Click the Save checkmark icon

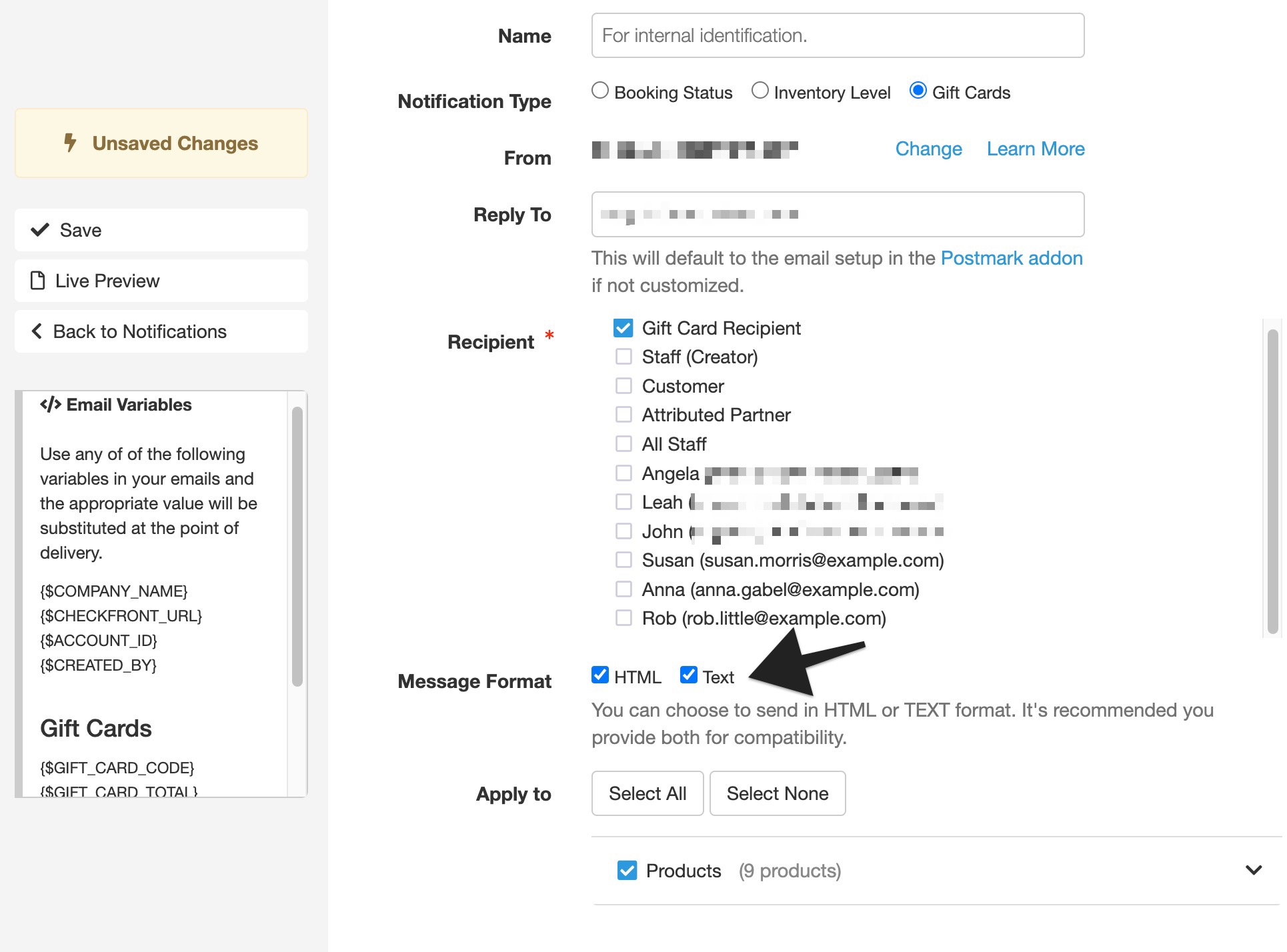pos(40,230)
